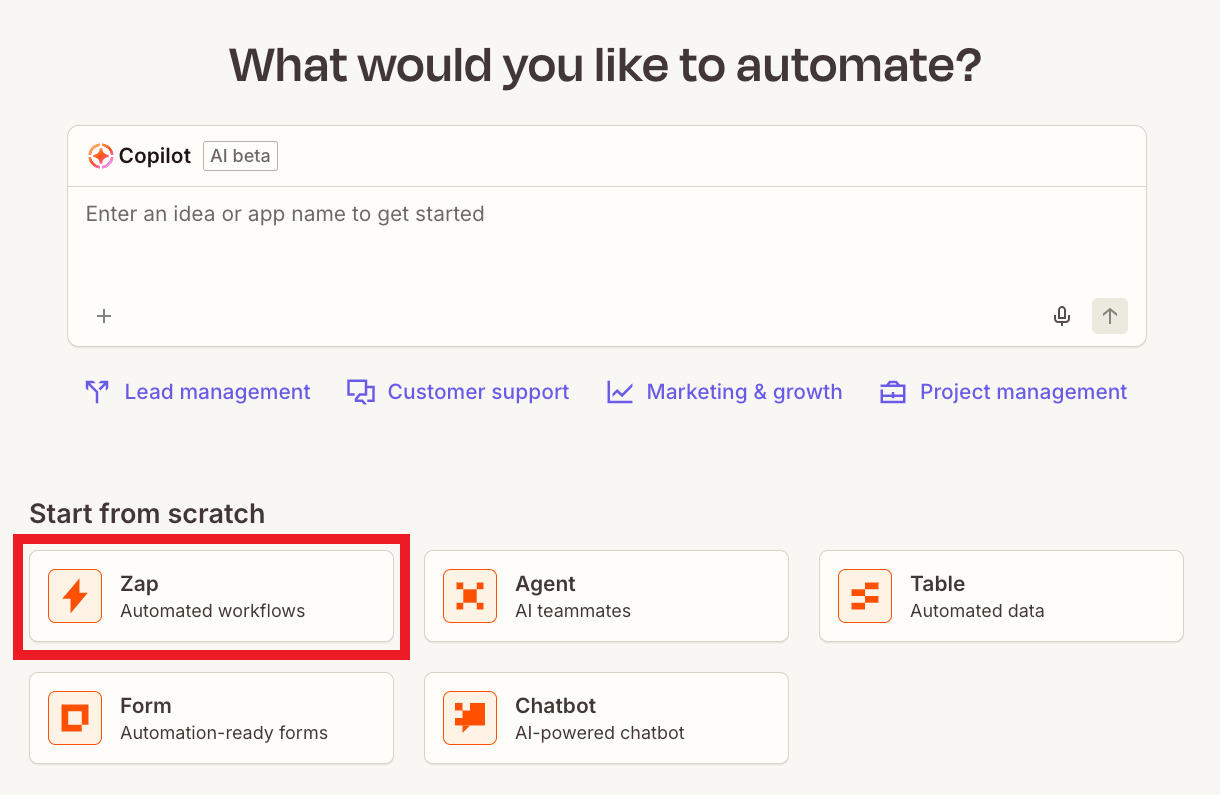Click the Copilot logo icon
This screenshot has height=795, width=1220.
[x=100, y=156]
